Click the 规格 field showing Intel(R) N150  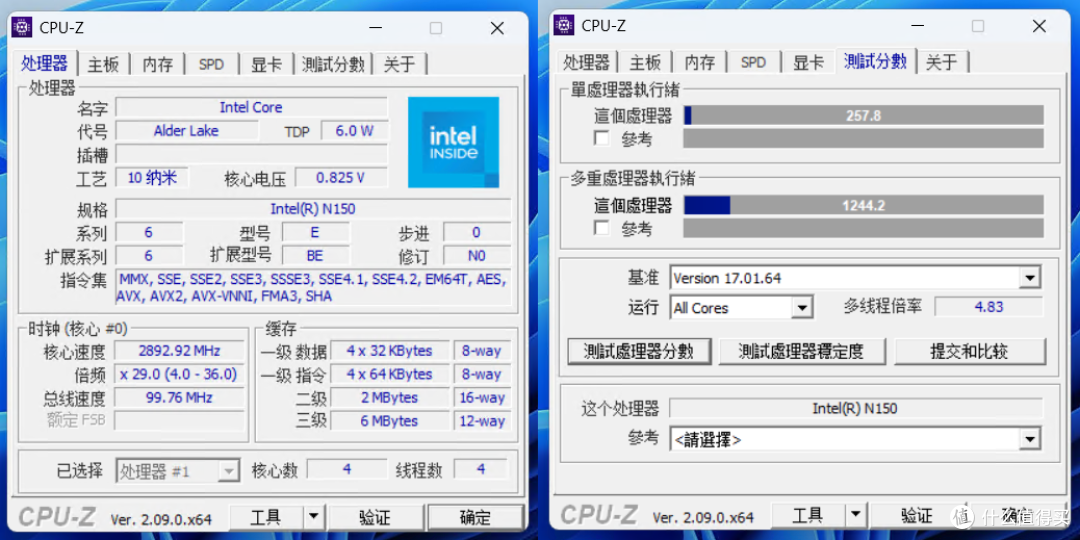point(313,209)
